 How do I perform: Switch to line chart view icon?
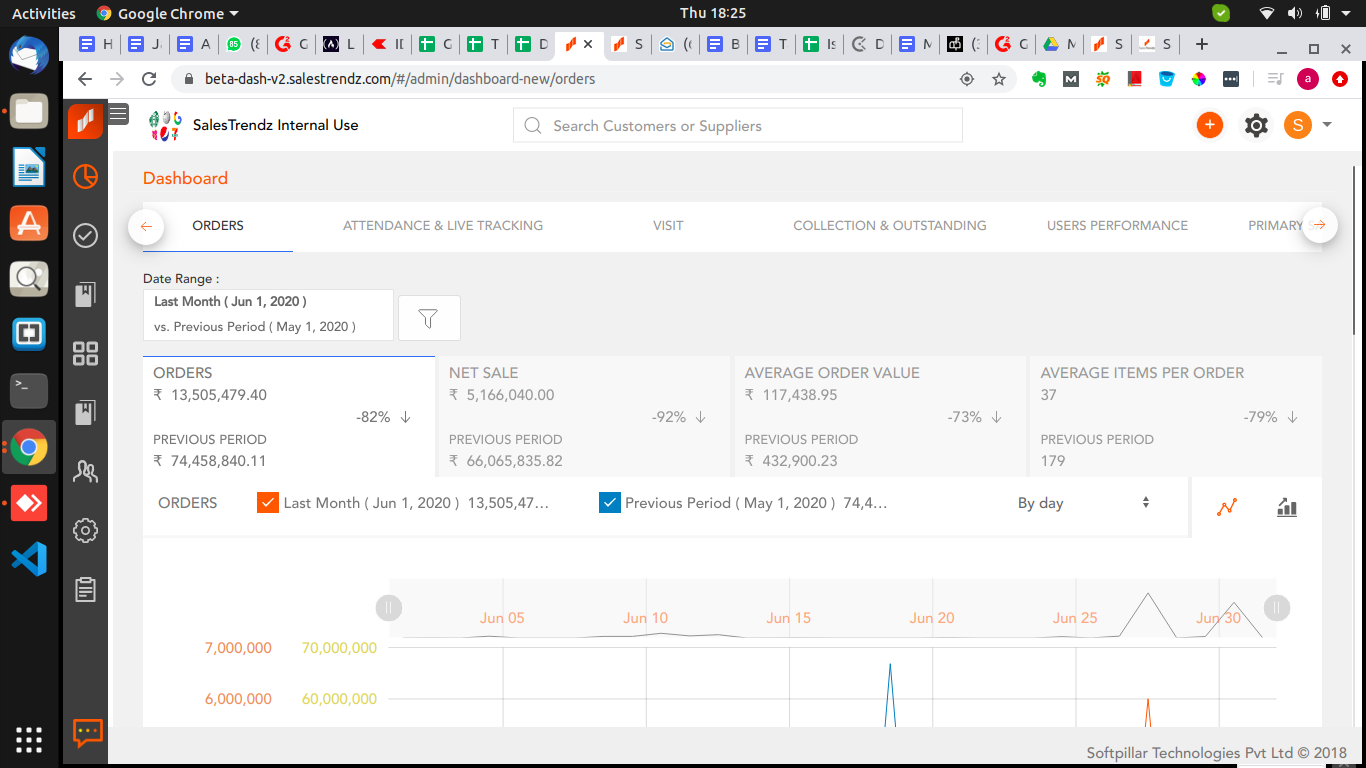(1227, 507)
